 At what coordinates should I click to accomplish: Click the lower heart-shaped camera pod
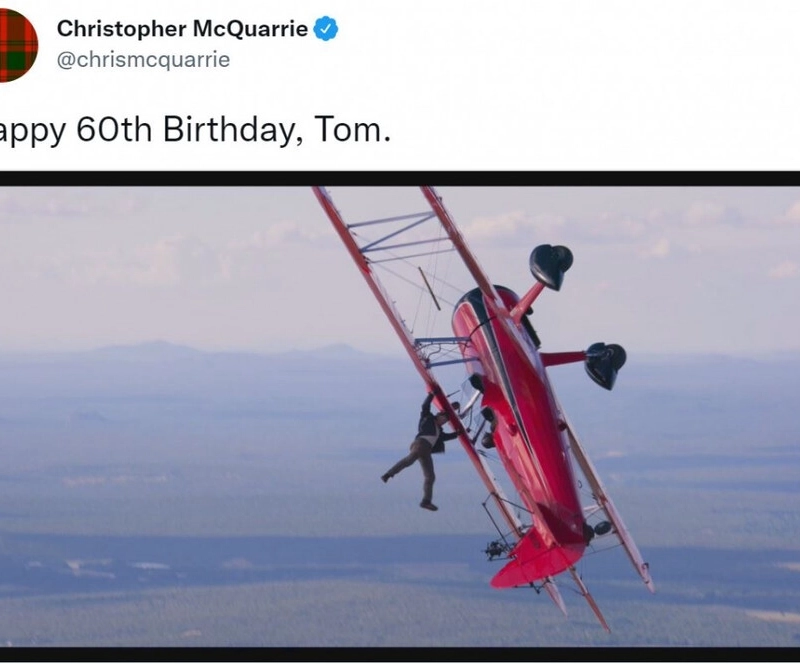click(605, 365)
